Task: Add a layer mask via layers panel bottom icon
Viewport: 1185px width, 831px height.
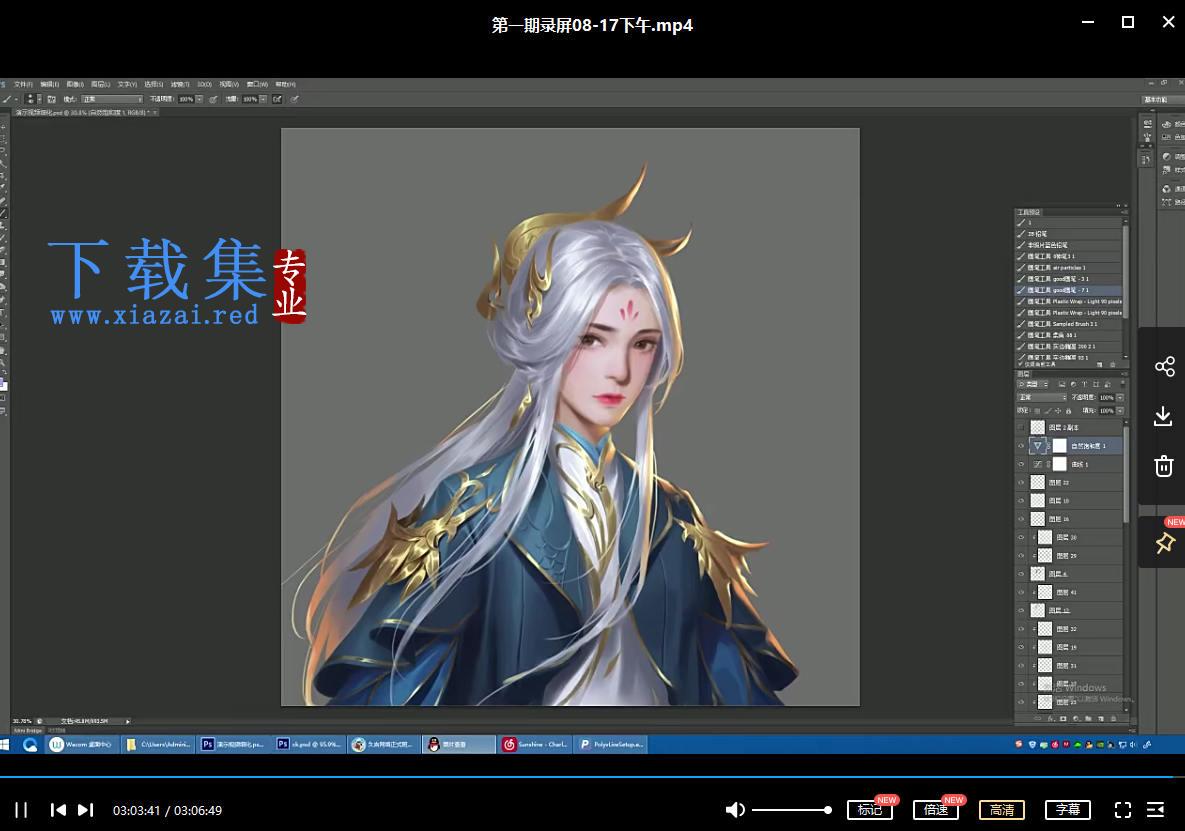Action: click(x=1063, y=718)
